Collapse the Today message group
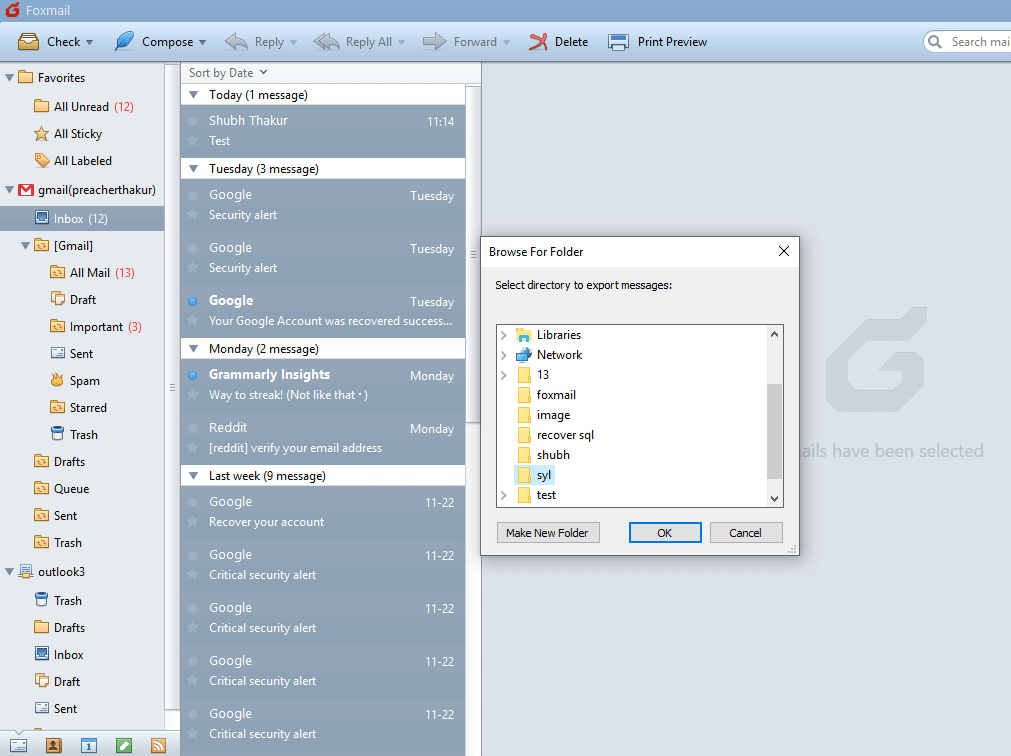Viewport: 1011px width, 756px height. (x=194, y=95)
